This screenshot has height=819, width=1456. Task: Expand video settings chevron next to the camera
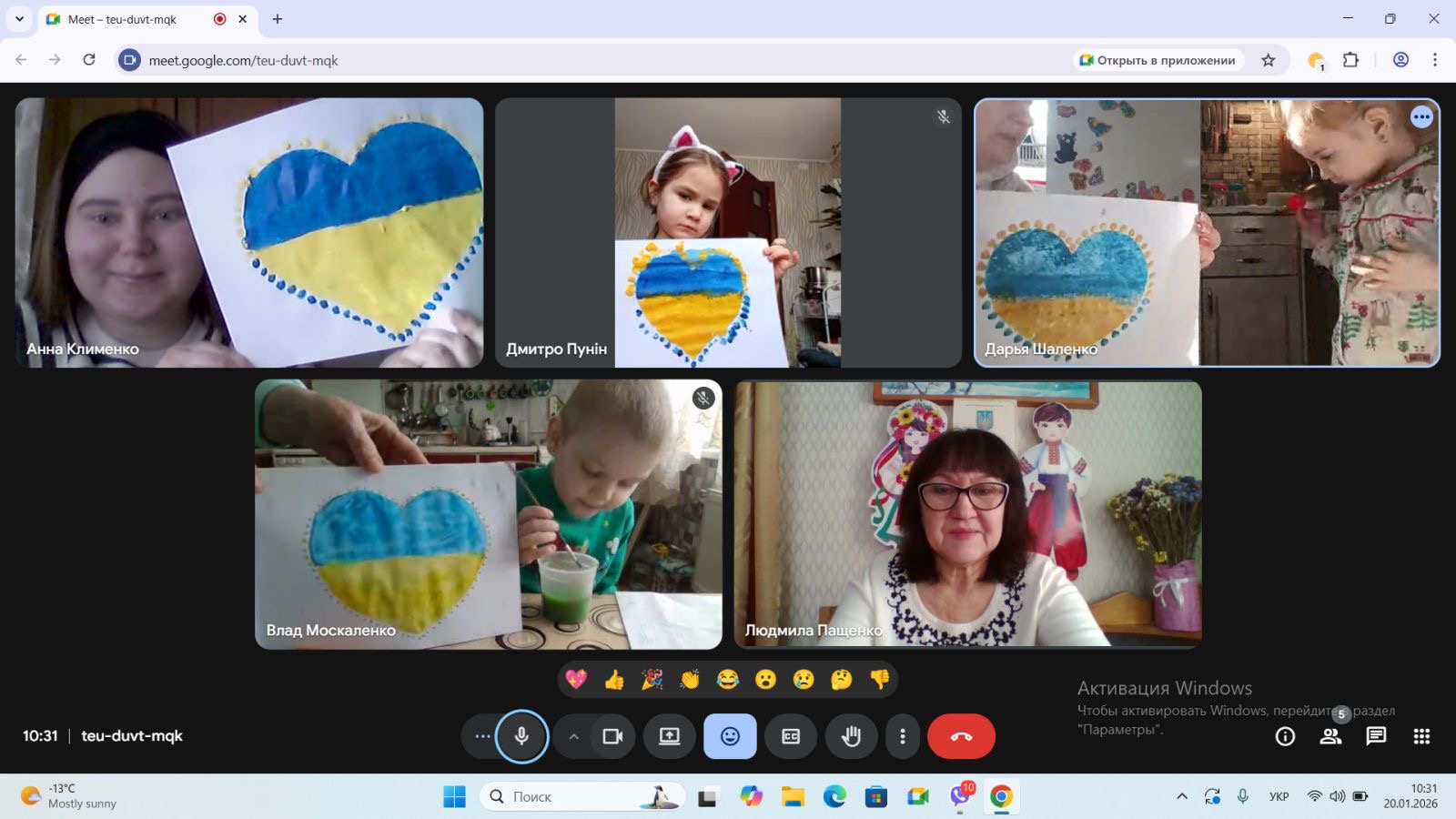573,736
